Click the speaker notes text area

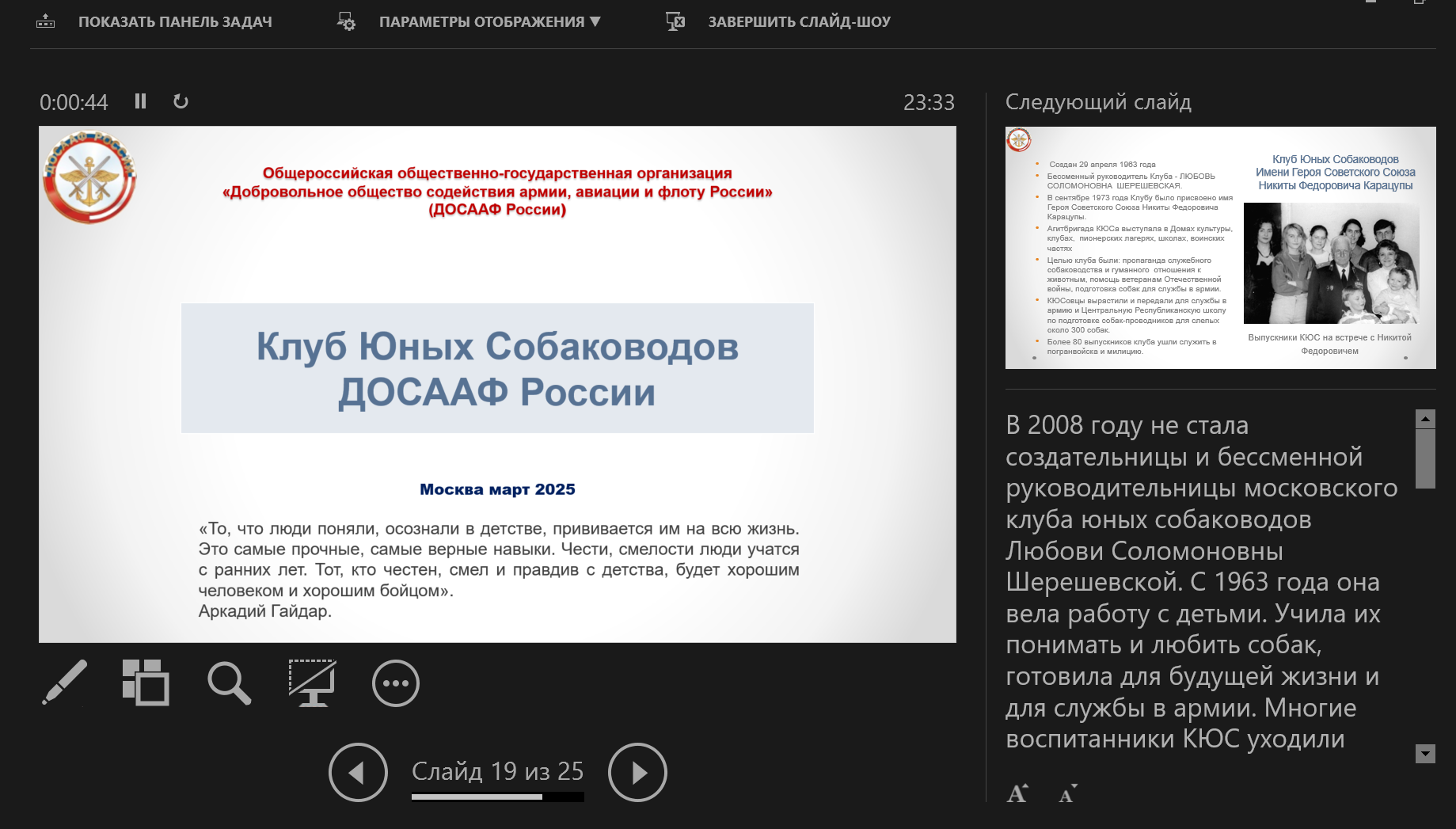[x=1202, y=582]
